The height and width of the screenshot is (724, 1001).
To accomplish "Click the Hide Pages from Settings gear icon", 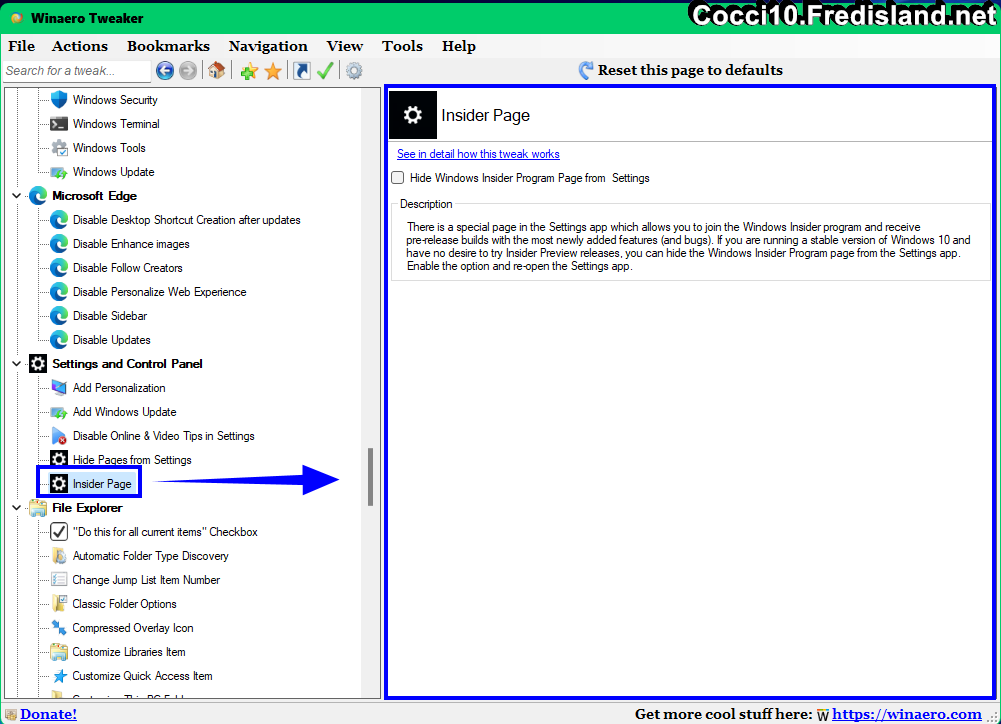I will point(59,459).
